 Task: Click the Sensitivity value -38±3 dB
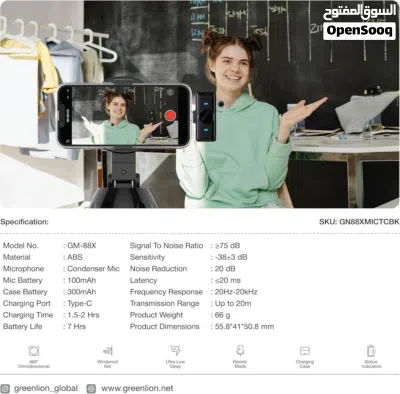pyautogui.click(x=231, y=257)
